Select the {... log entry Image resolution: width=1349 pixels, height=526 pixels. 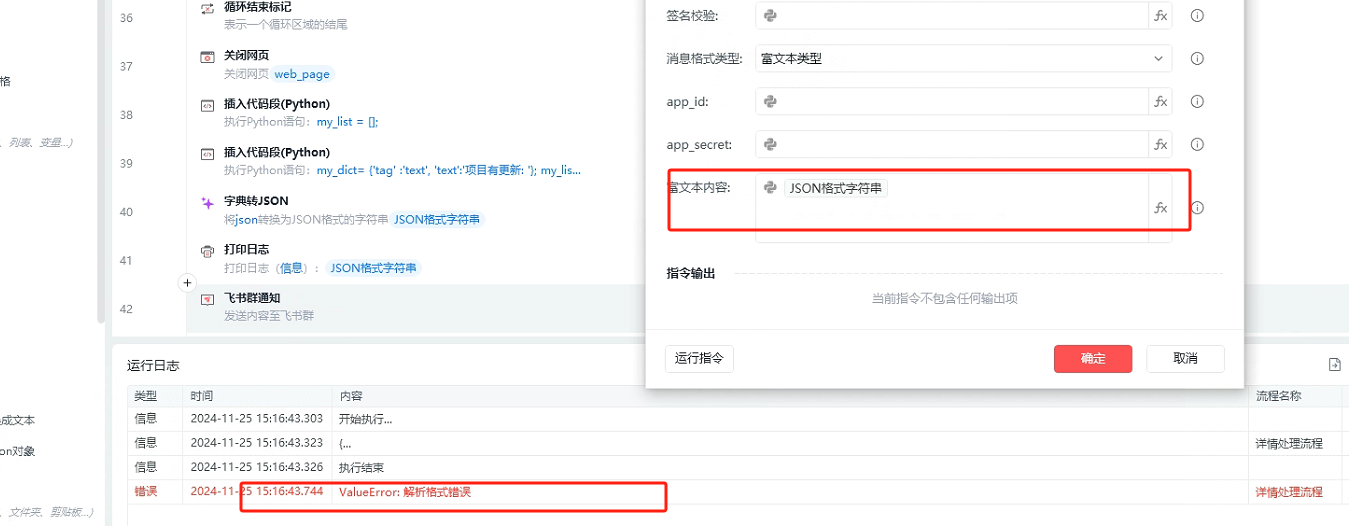pos(345,443)
